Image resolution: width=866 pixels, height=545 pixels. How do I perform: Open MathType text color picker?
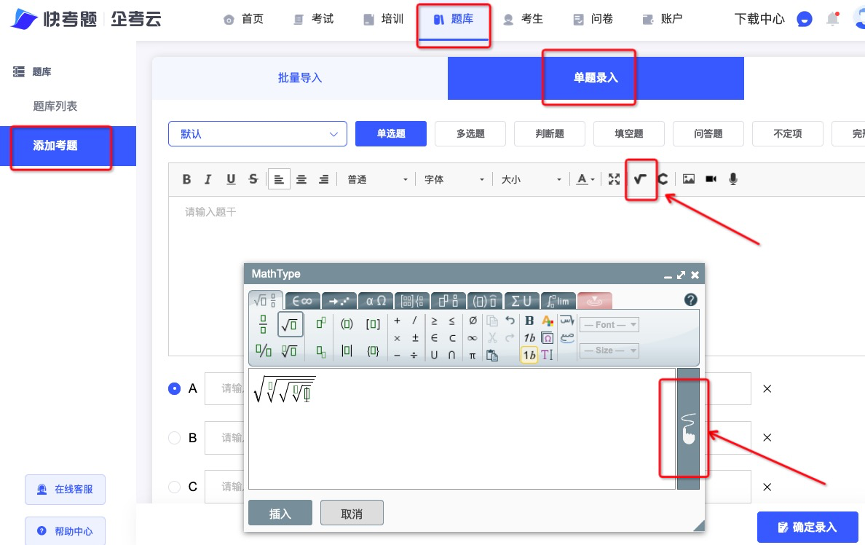click(547, 320)
